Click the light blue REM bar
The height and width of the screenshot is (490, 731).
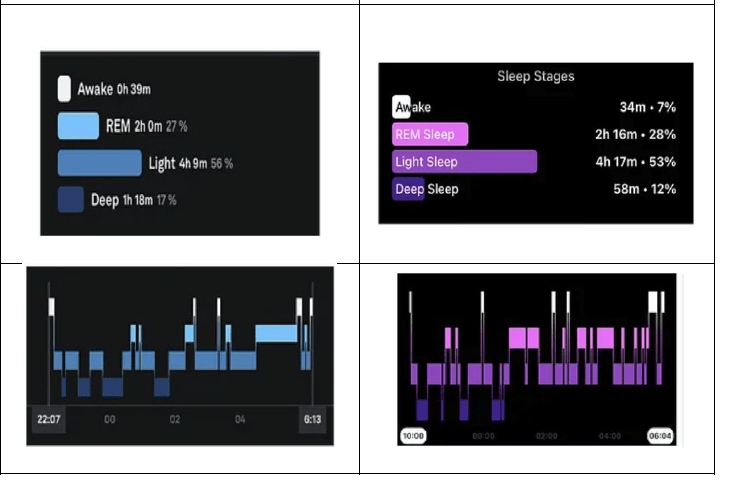(x=78, y=126)
